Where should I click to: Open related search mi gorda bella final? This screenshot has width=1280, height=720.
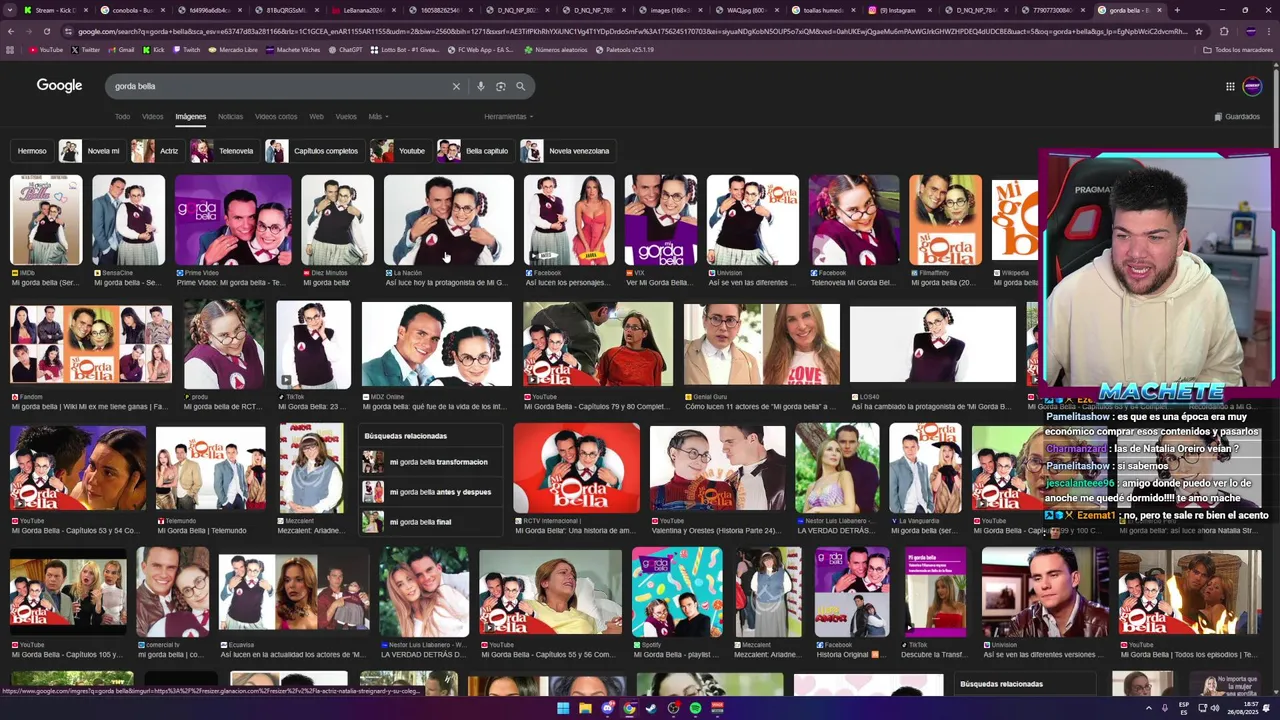point(430,522)
